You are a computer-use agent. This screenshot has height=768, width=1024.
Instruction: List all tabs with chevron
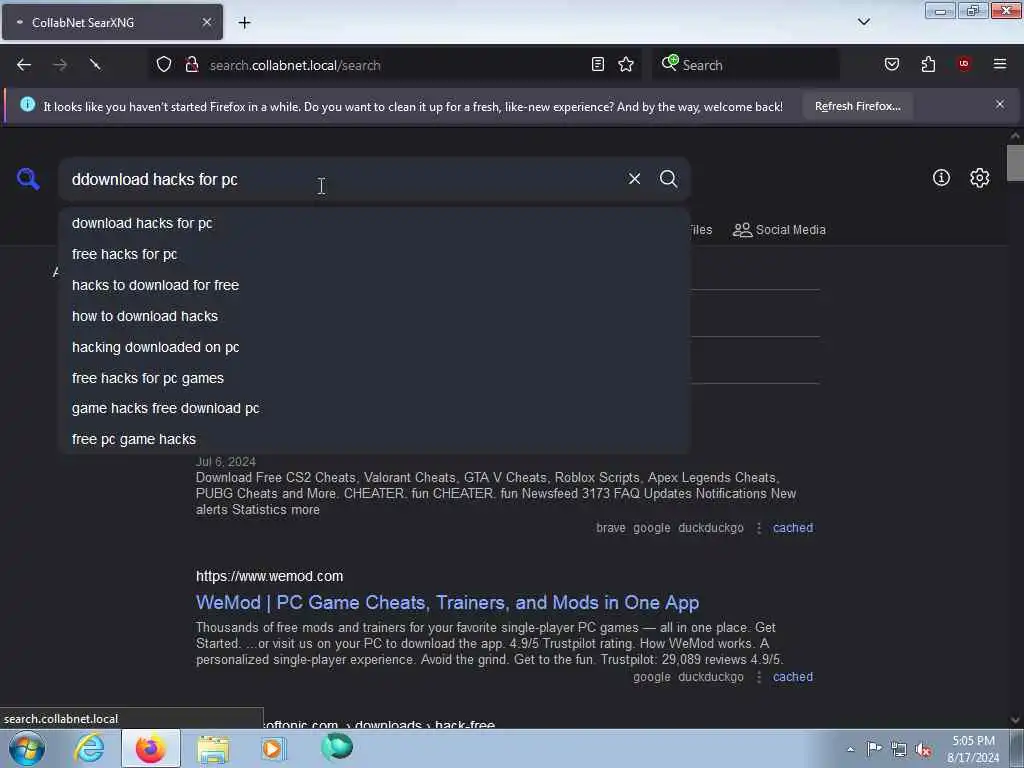864,22
